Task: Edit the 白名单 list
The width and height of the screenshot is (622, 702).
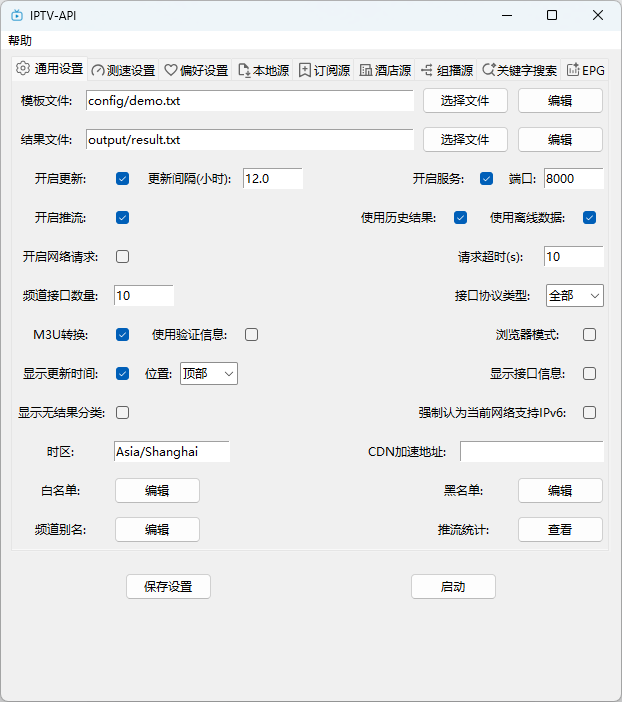Action: pos(157,491)
